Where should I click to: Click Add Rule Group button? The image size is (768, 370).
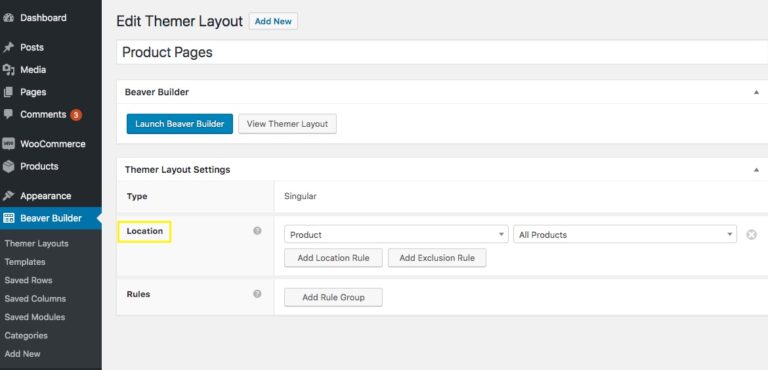[333, 297]
